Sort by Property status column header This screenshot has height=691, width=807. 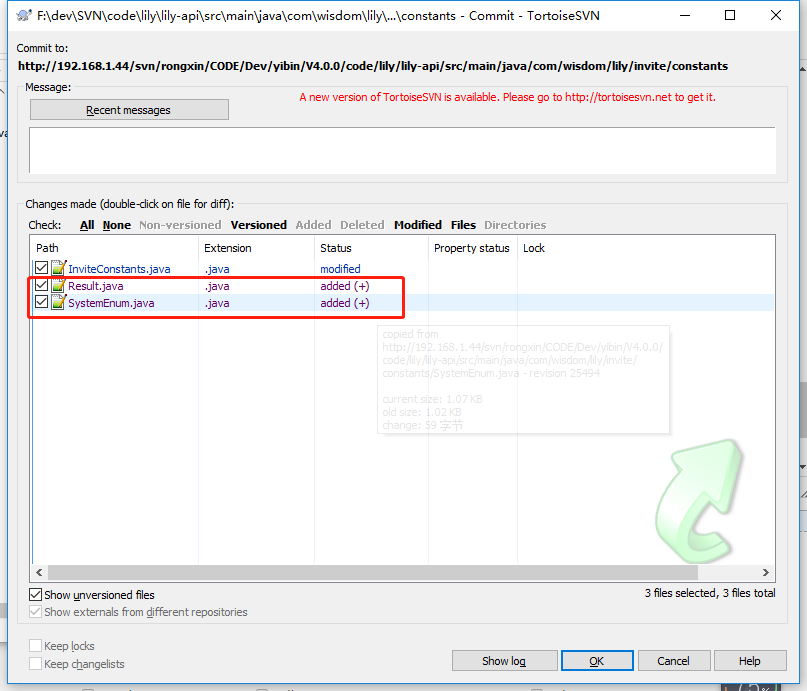[x=472, y=248]
